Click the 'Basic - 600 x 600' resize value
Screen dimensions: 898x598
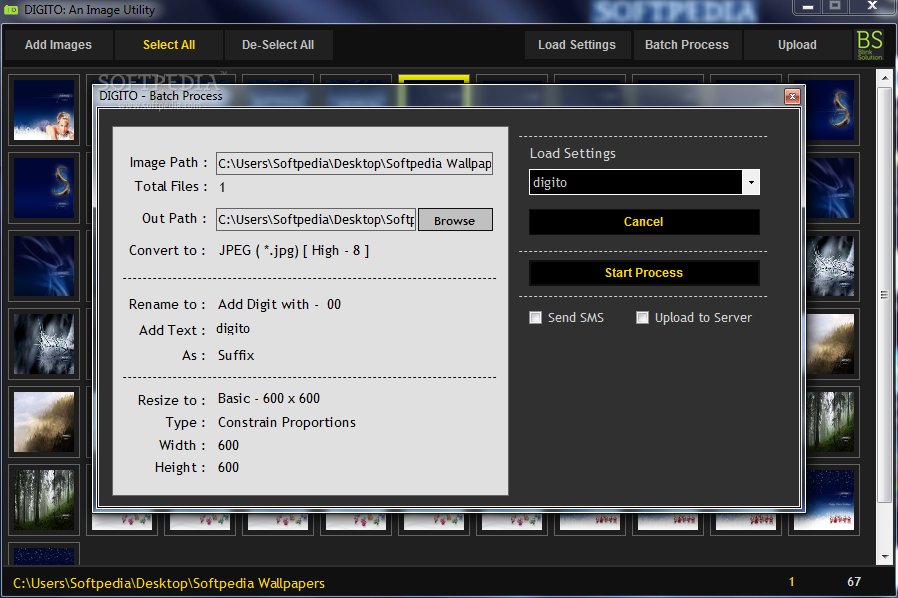point(269,399)
